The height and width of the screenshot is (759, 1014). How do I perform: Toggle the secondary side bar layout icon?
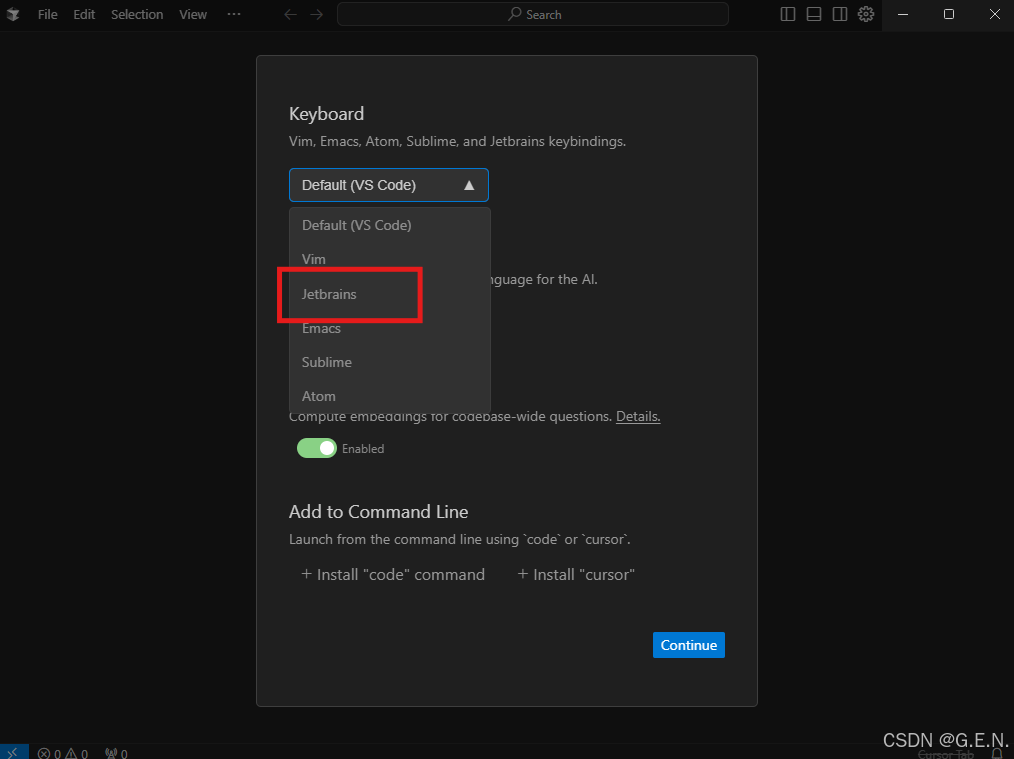tap(839, 14)
